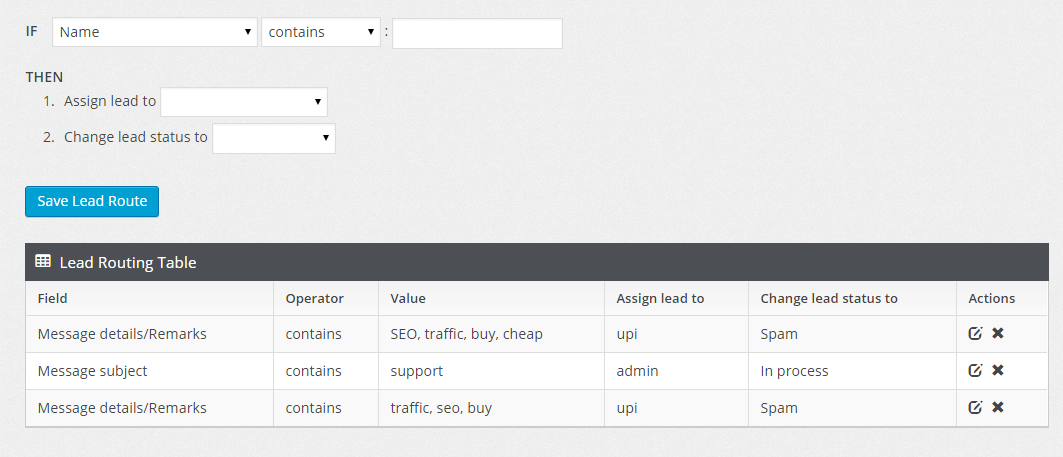Click the Field column header
The width and height of the screenshot is (1063, 457).
coord(53,298)
